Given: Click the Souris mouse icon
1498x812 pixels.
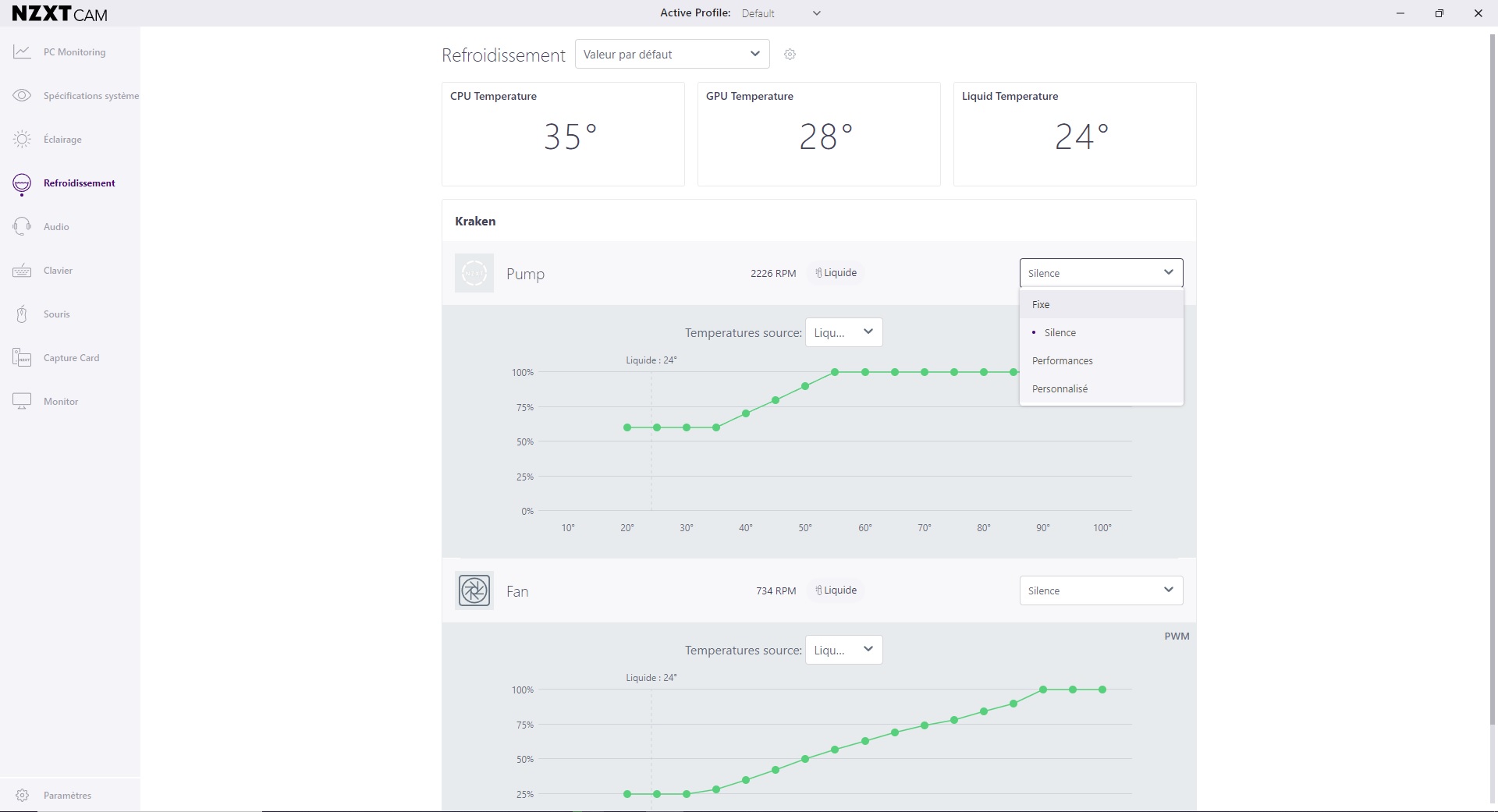Looking at the screenshot, I should (x=22, y=314).
